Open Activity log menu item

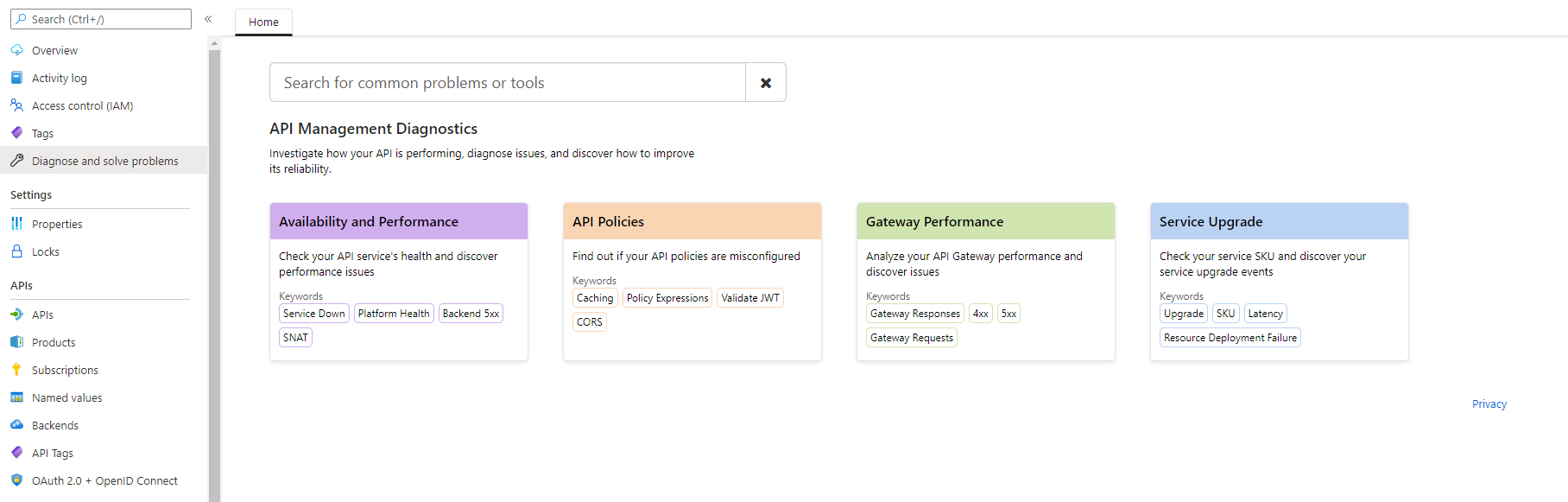(104, 78)
